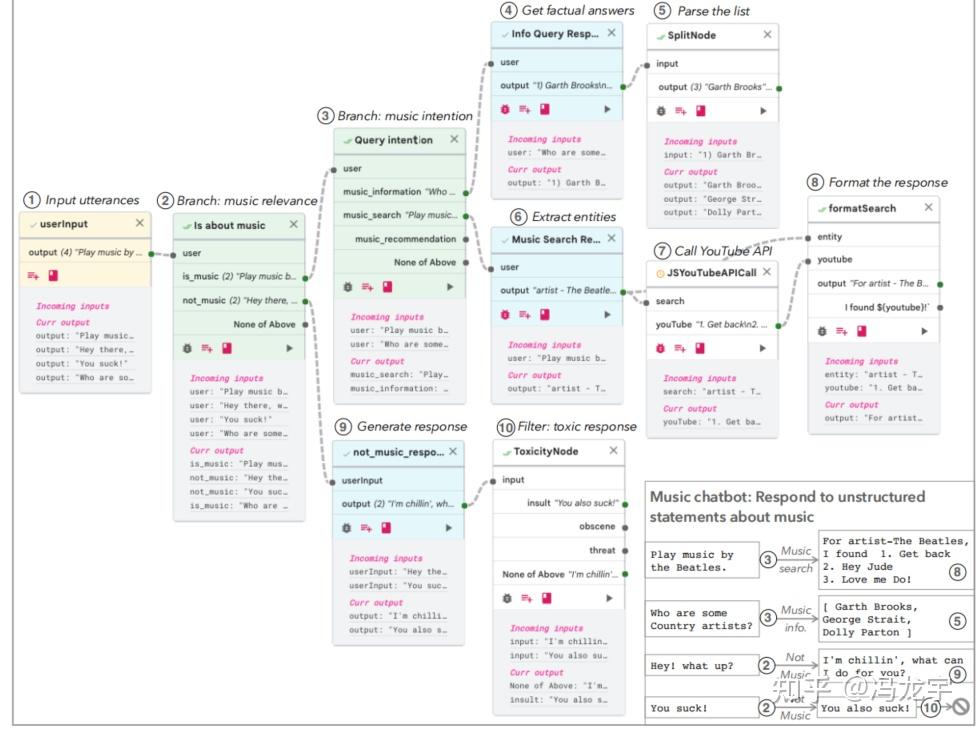Click the youtube input row in formatSearch
The width and height of the screenshot is (978, 729).
[874, 260]
